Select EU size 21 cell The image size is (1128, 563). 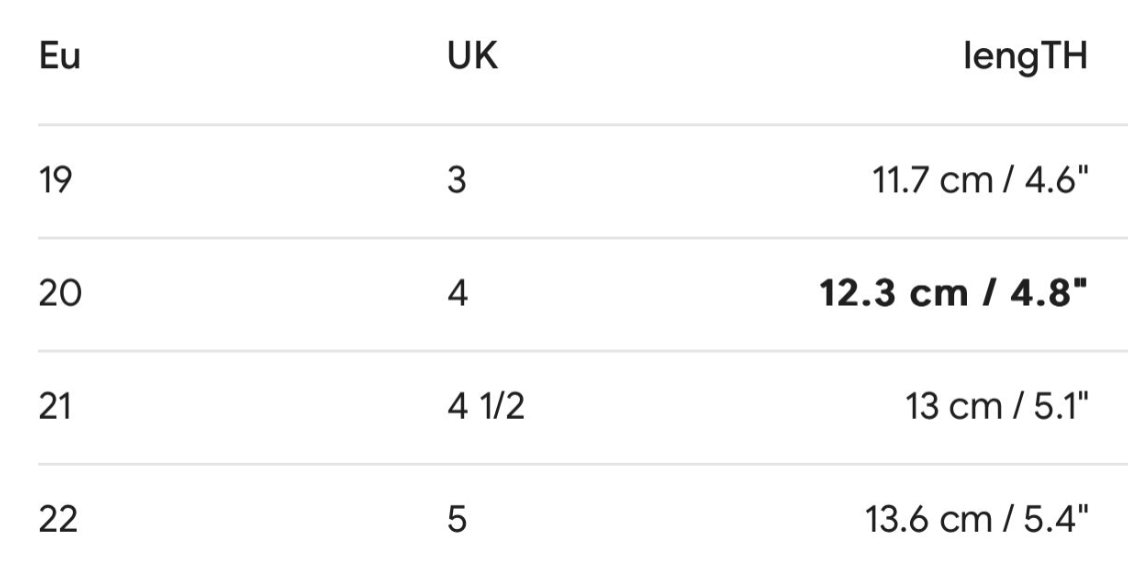point(59,408)
